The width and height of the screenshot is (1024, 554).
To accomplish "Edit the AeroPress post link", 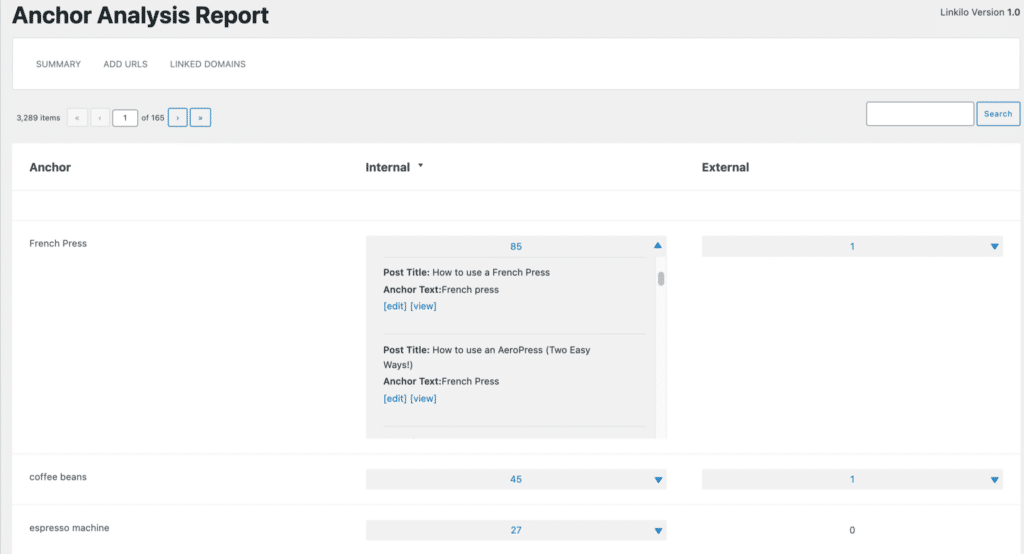I will click(x=395, y=399).
